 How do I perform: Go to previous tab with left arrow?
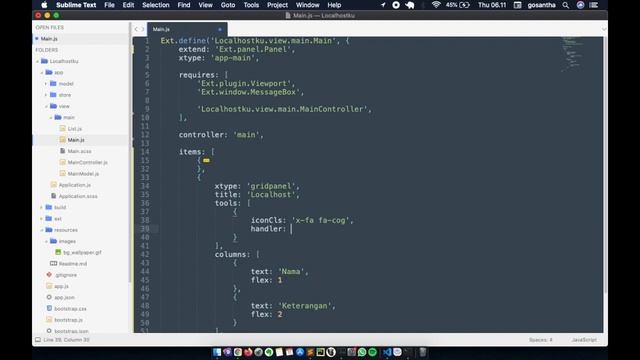pyautogui.click(x=136, y=29)
